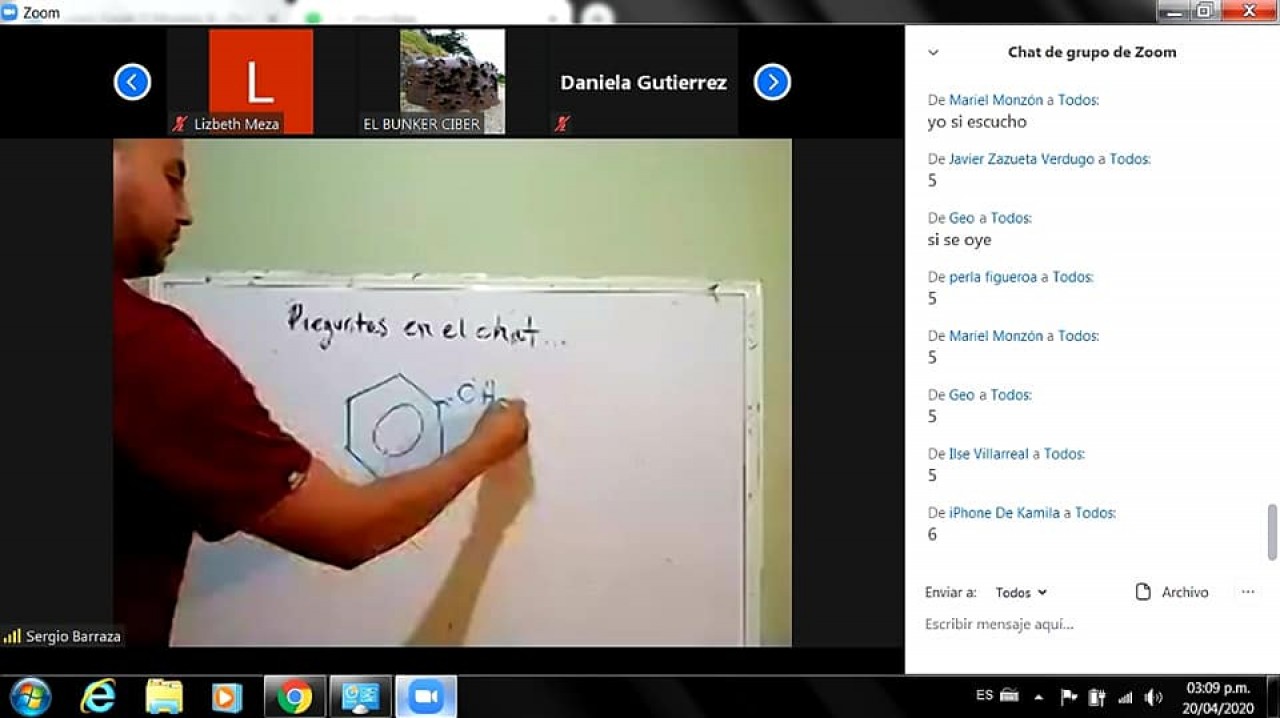
Task: Click the Zoom icon in the taskbar
Action: [426, 696]
